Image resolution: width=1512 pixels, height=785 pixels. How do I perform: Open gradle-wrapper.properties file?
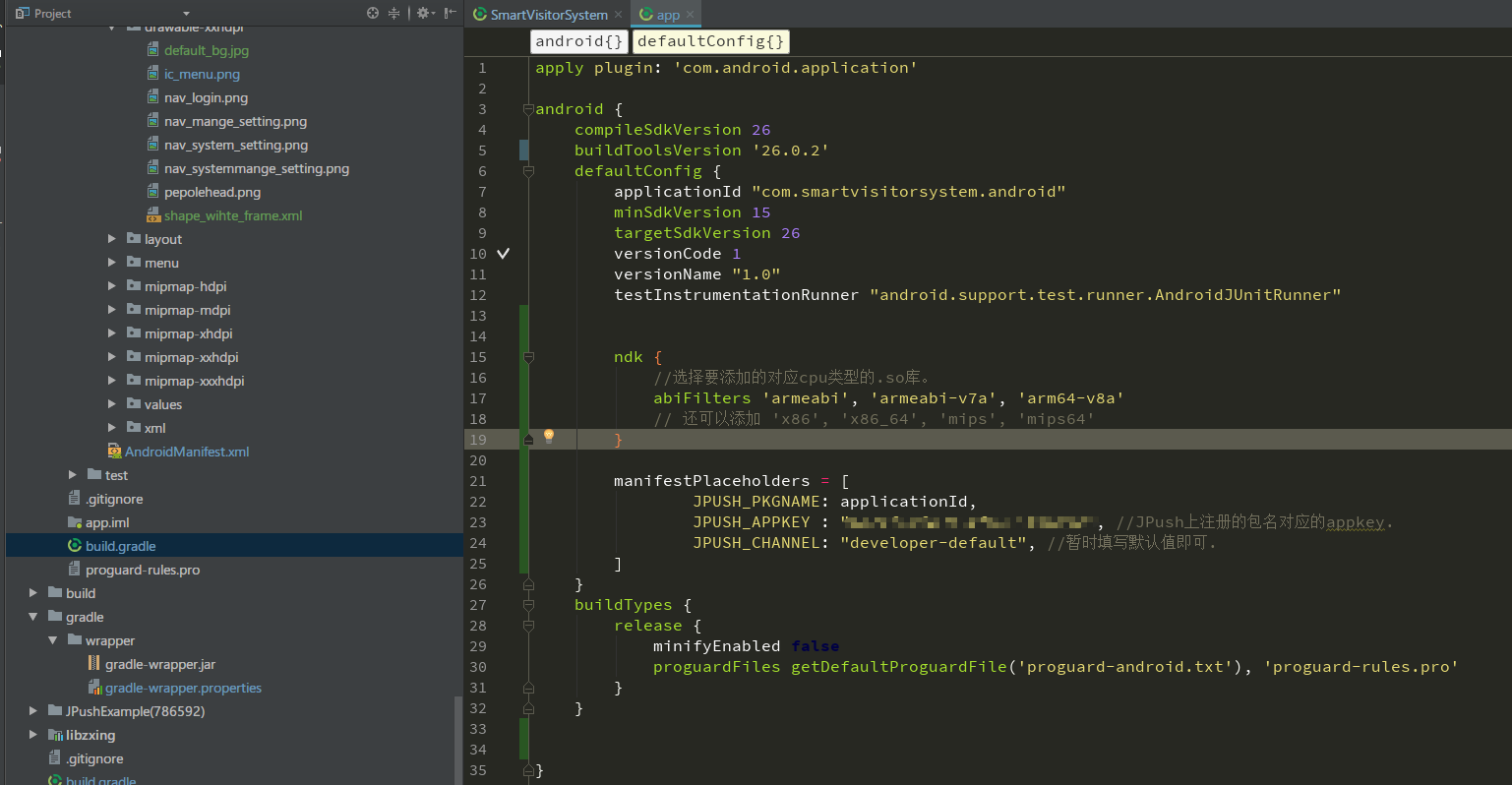tap(183, 688)
